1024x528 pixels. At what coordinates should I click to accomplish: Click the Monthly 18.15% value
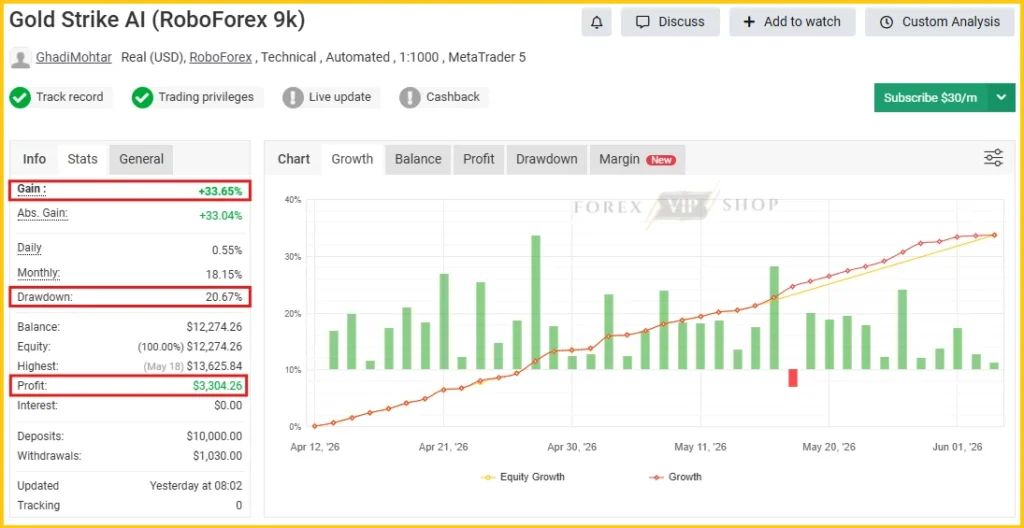pyautogui.click(x=224, y=274)
